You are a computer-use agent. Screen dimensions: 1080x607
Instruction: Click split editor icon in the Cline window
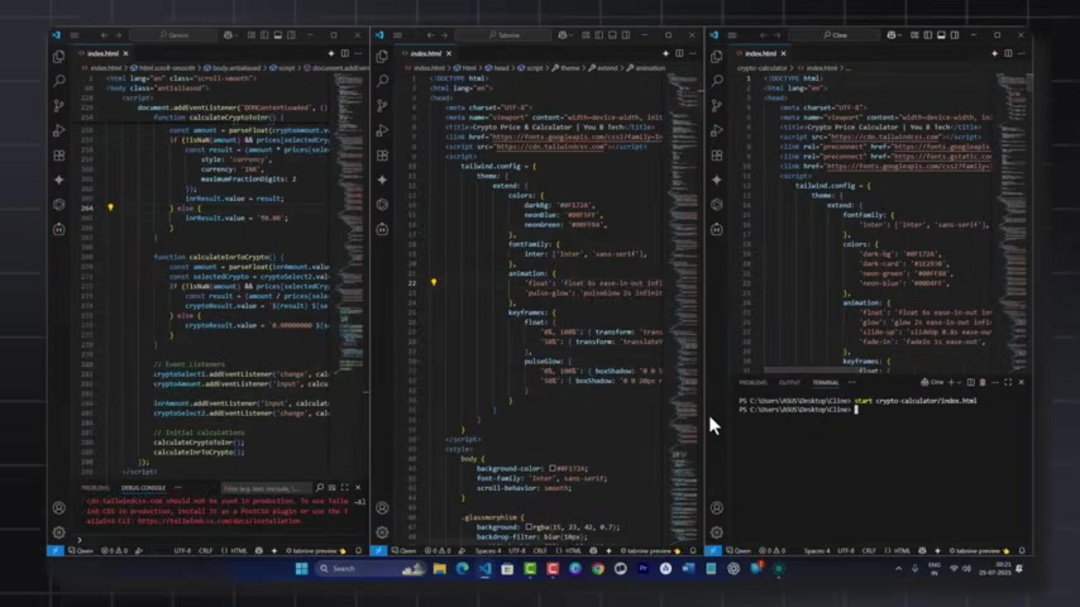(1007, 54)
